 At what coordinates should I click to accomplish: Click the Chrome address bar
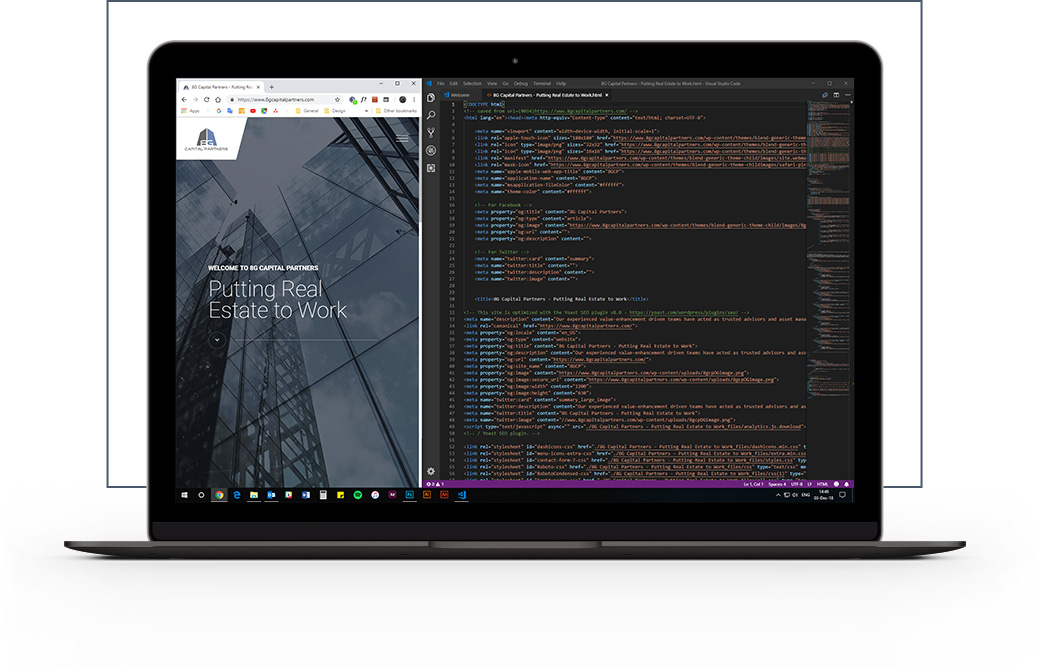point(285,99)
